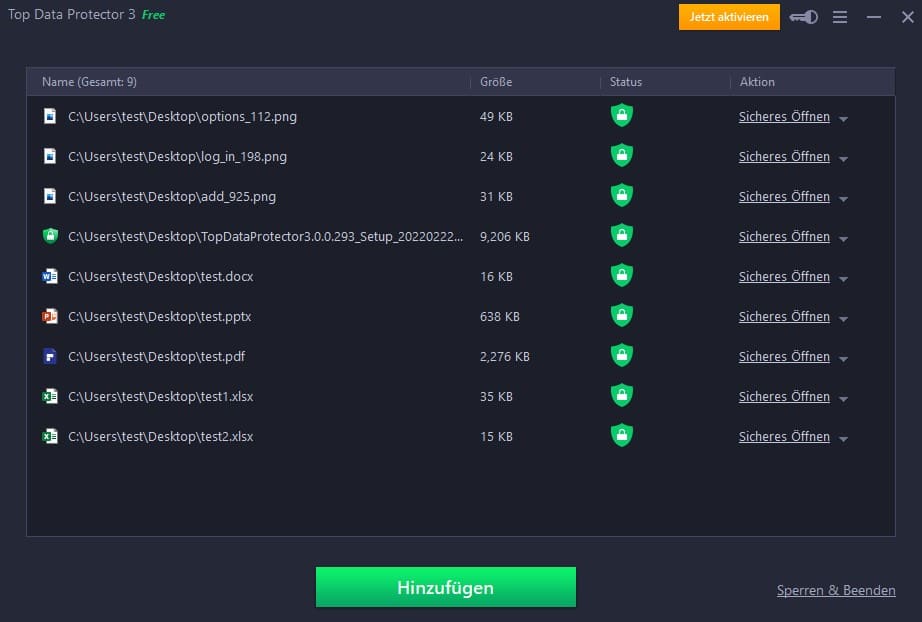Click the key license icon in title bar
The image size is (922, 622).
coord(804,17)
